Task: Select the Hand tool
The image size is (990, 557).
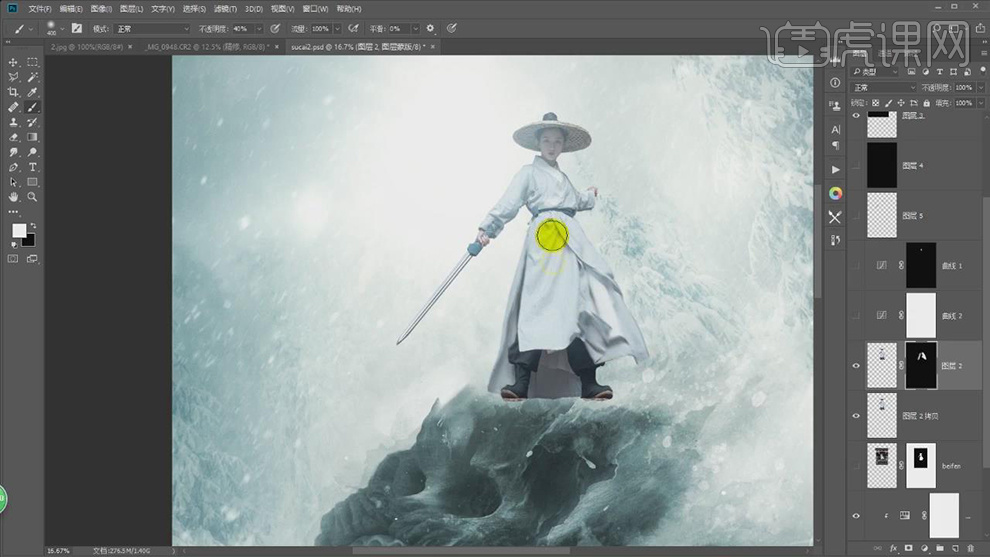Action: point(13,197)
